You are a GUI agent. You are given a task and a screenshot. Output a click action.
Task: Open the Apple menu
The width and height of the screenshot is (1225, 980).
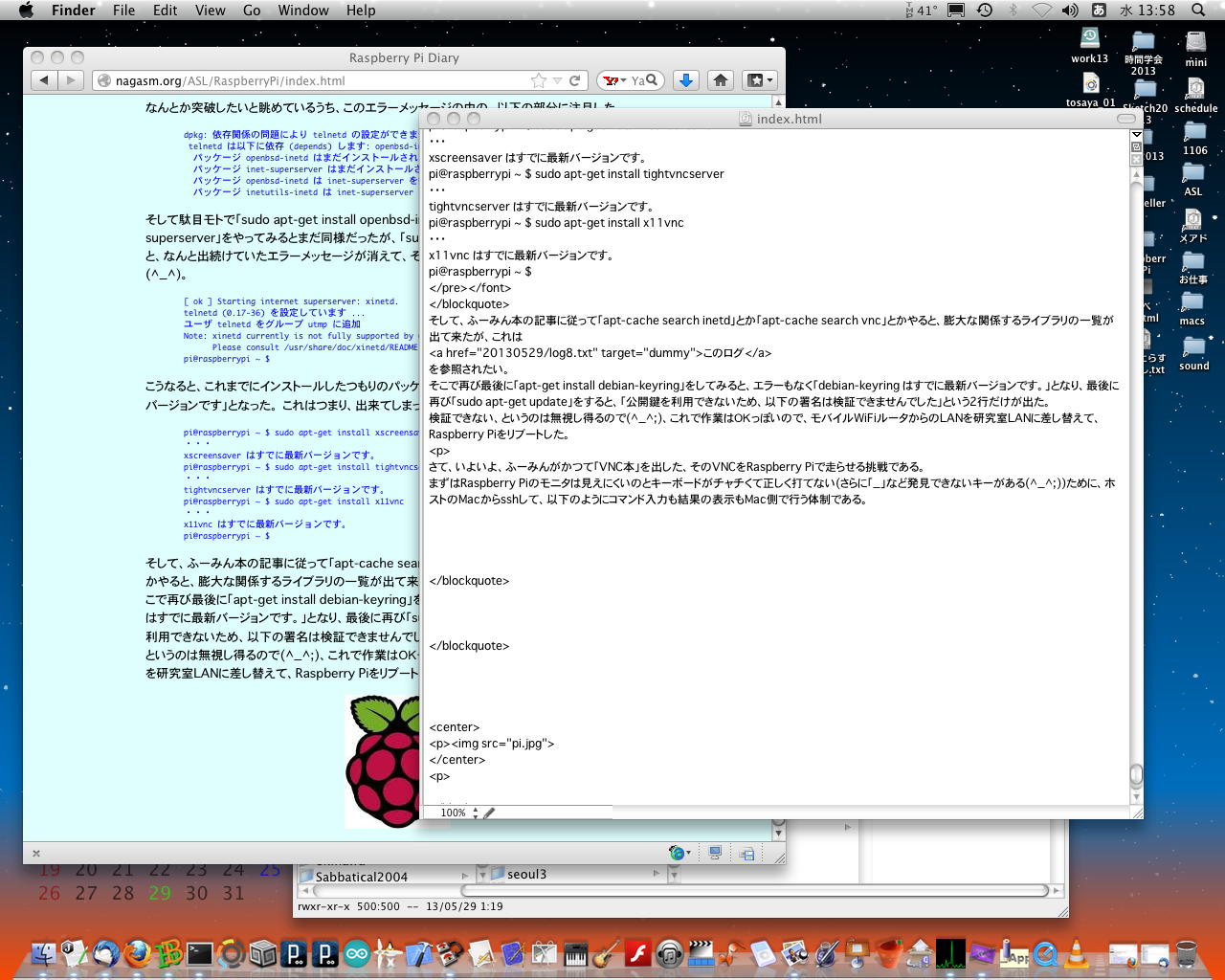tap(26, 11)
